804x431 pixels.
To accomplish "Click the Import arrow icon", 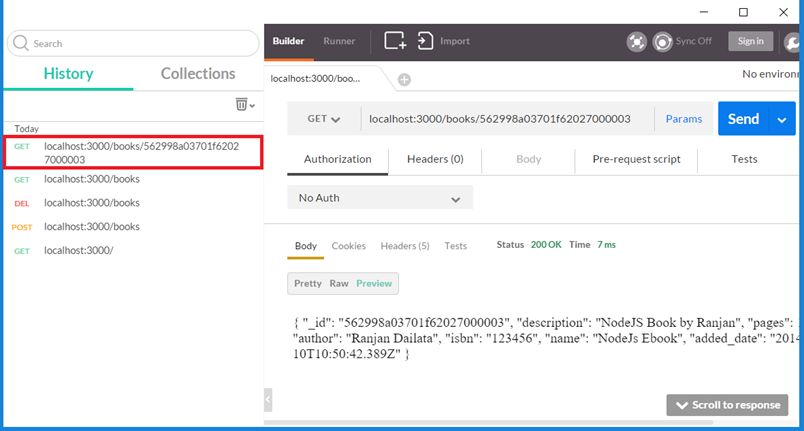I will (425, 40).
